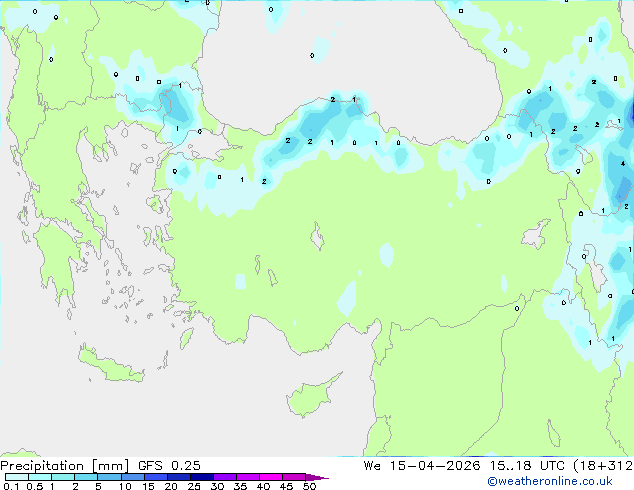Pick the 15–20 mm legend swatch
The height and width of the screenshot is (490, 634).
(x=156, y=477)
